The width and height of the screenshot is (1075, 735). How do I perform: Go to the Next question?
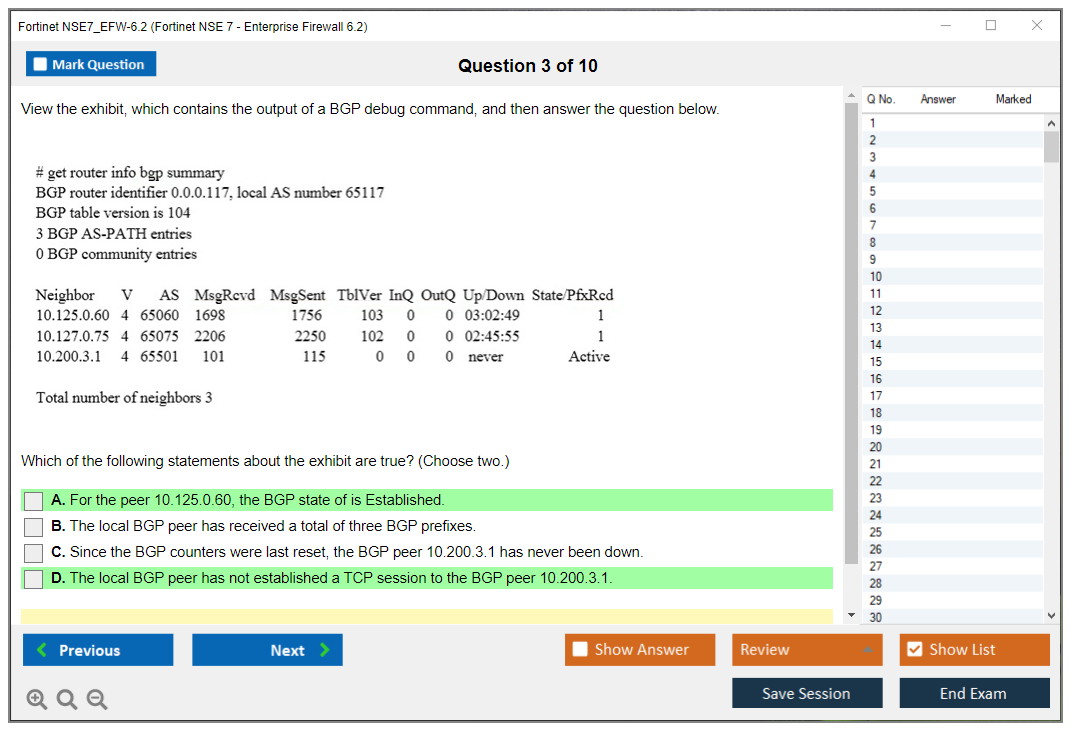(x=267, y=650)
